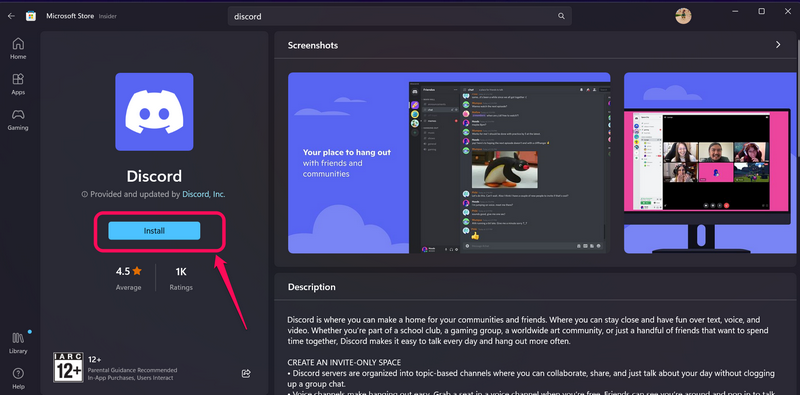This screenshot has width=800, height=395.
Task: Open the first Discord chat screenshot
Action: tap(449, 163)
